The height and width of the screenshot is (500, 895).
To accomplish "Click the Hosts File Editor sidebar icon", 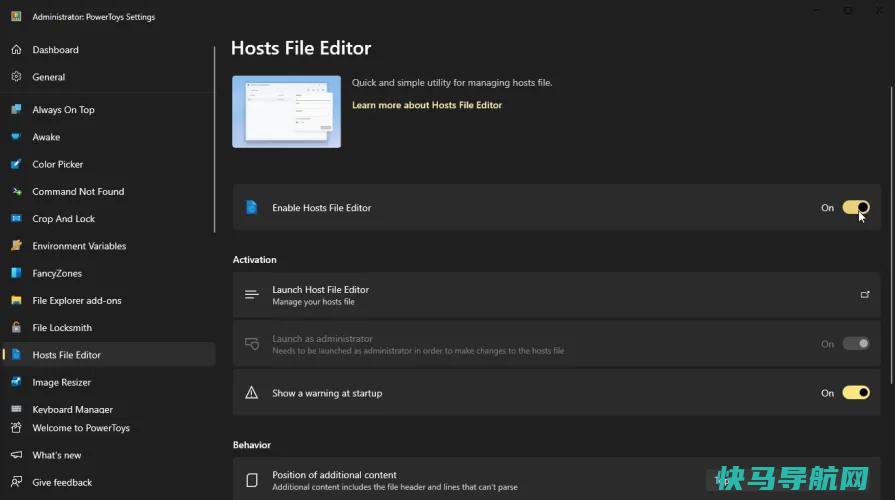I will [16, 354].
